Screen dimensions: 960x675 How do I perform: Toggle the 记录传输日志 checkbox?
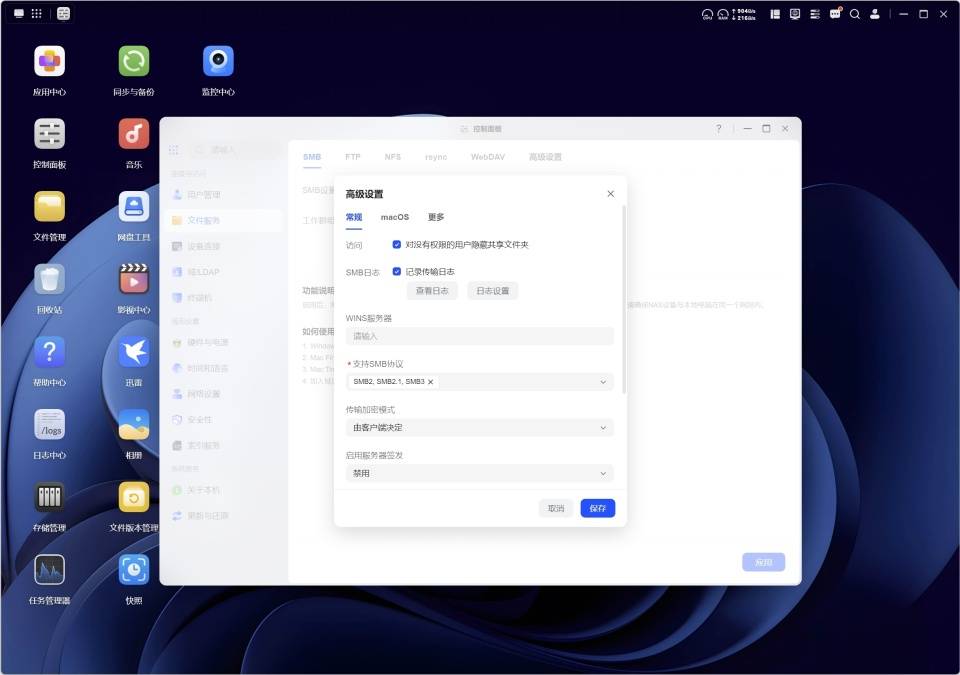click(397, 271)
